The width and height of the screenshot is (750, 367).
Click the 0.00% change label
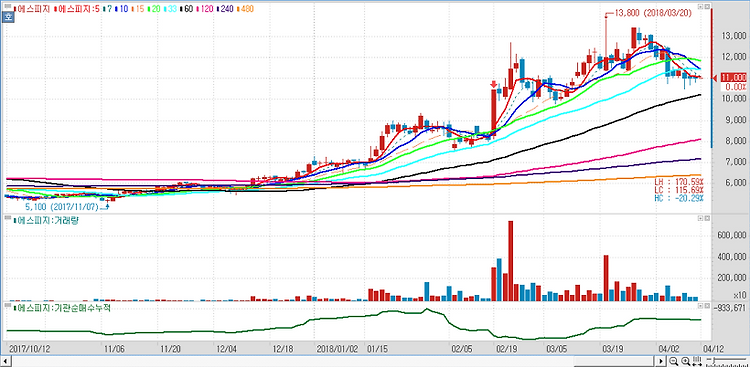point(735,87)
